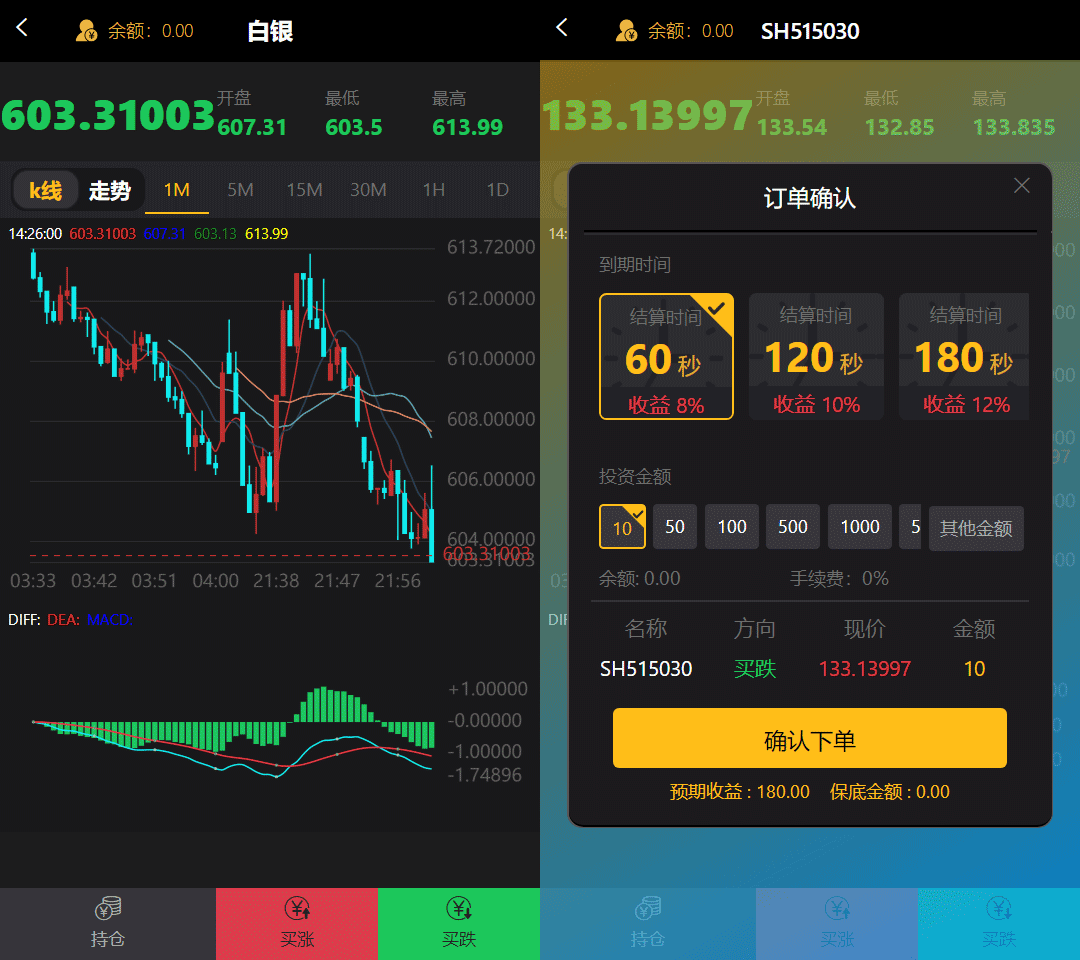Tap the back arrow beside SH515030 header

(x=562, y=29)
